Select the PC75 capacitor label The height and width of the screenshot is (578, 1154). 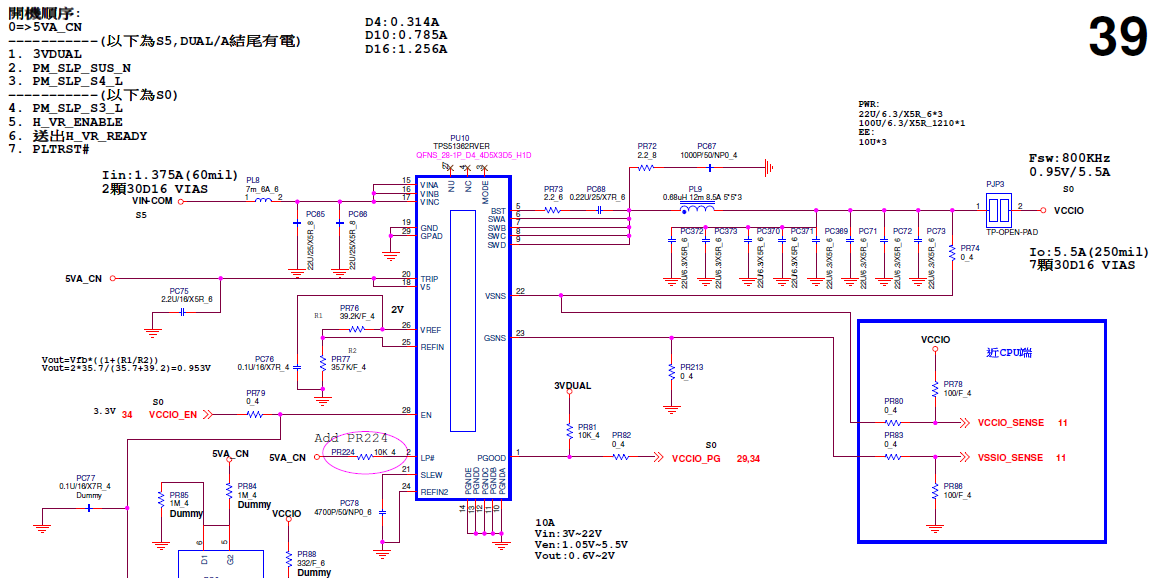[179, 291]
